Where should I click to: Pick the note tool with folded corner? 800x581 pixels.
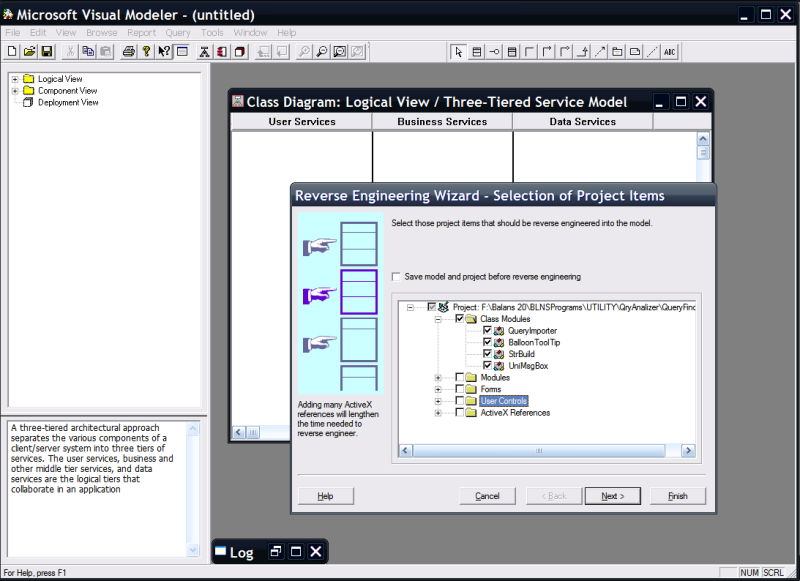635,52
